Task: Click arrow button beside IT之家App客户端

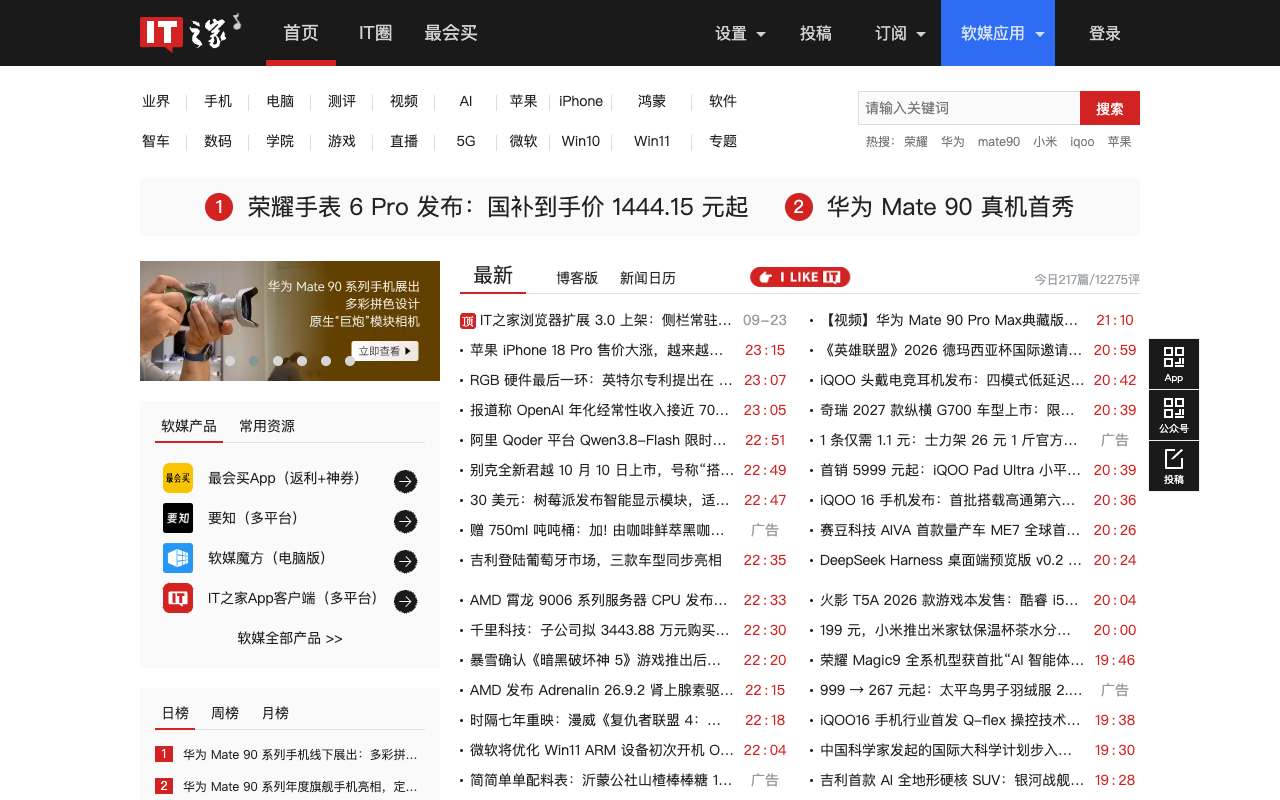Action: pyautogui.click(x=405, y=601)
